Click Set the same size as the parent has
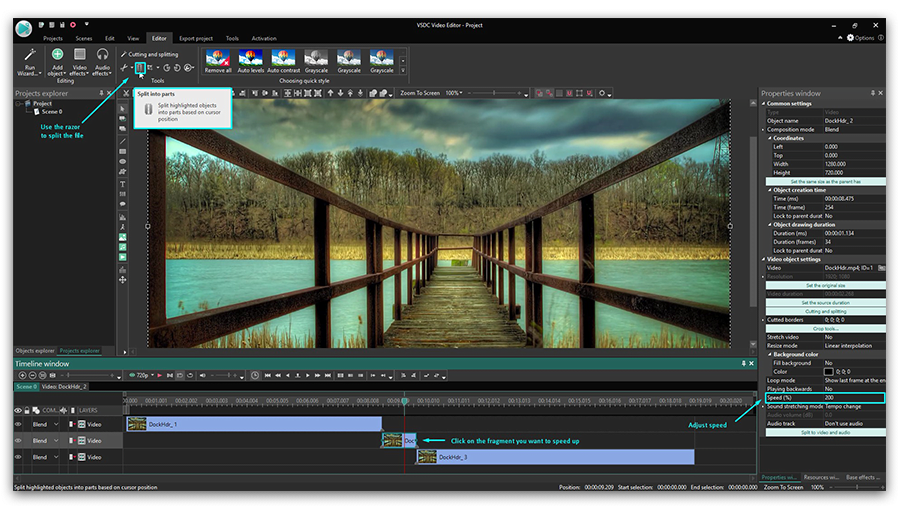 pyautogui.click(x=825, y=181)
